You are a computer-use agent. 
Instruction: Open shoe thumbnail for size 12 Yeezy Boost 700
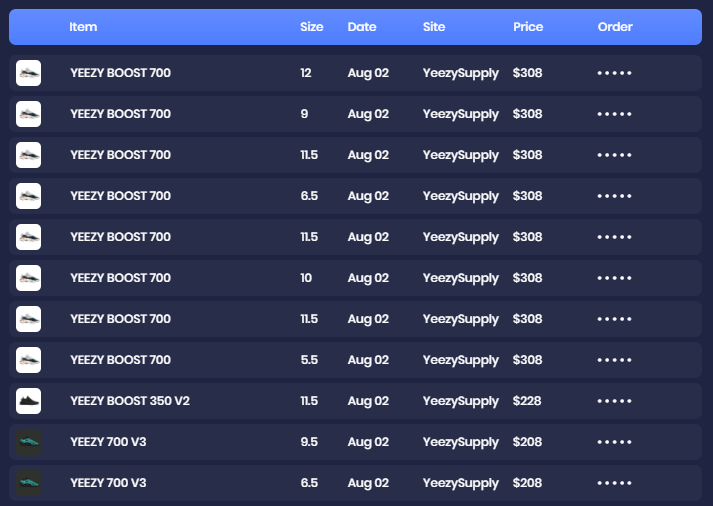29,73
